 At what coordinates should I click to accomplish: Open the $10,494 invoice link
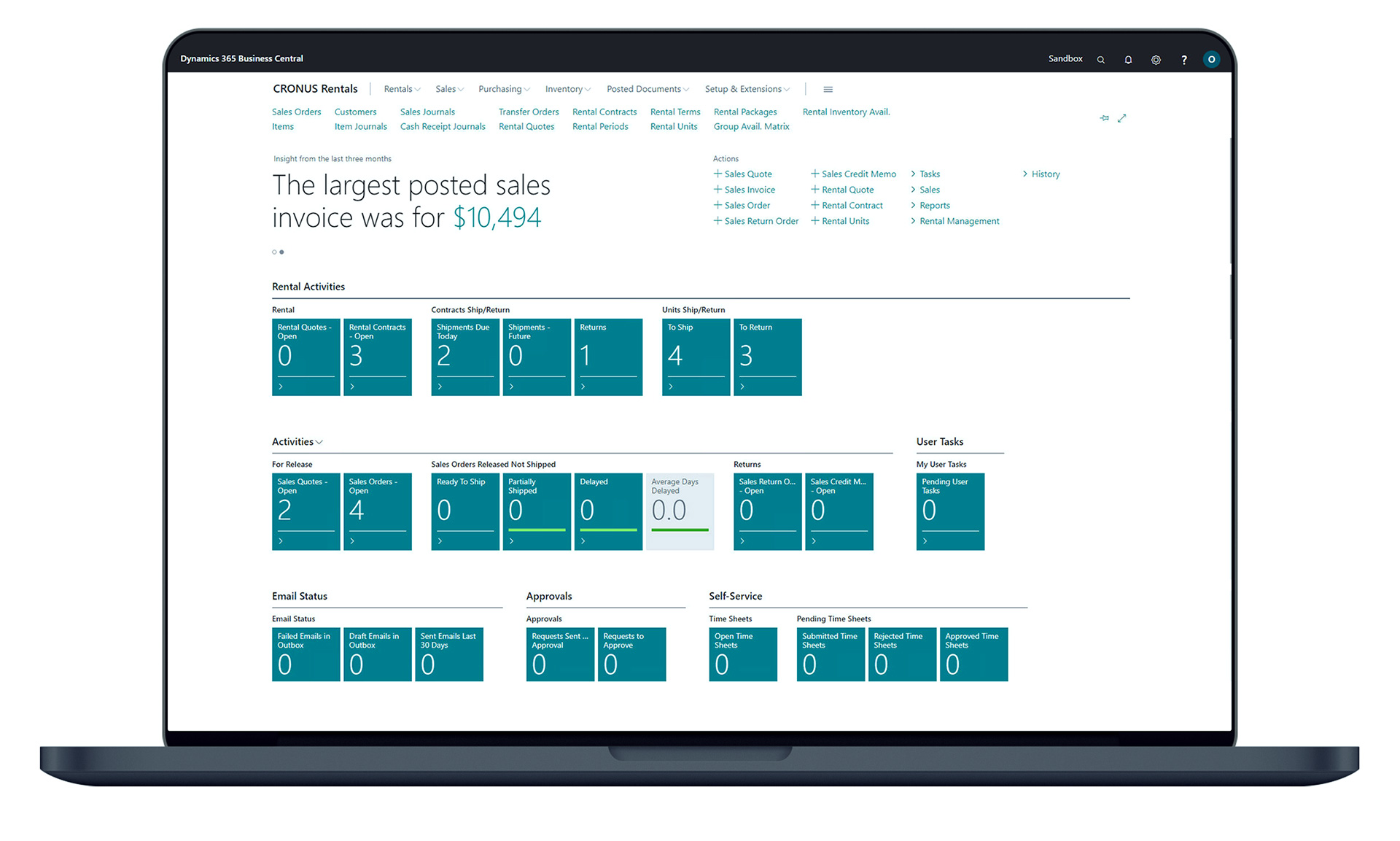[499, 217]
